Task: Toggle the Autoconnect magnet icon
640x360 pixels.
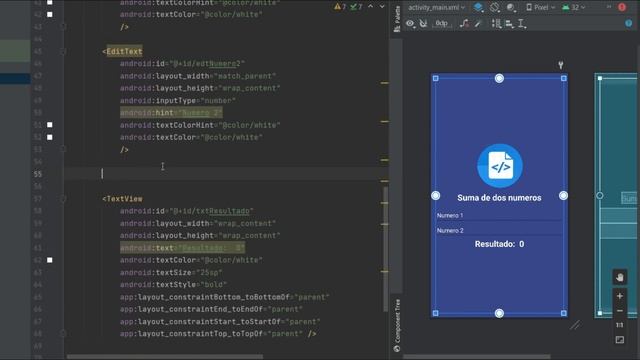Action: (x=423, y=23)
